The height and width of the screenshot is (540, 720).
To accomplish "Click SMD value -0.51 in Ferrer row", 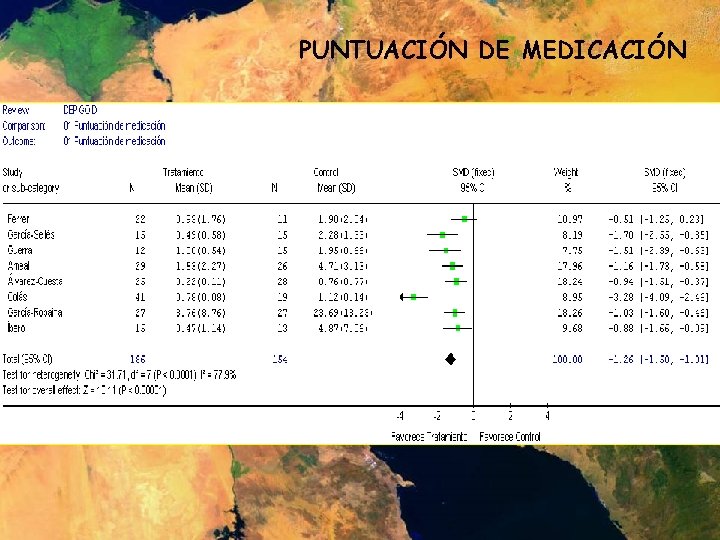I will [621, 219].
